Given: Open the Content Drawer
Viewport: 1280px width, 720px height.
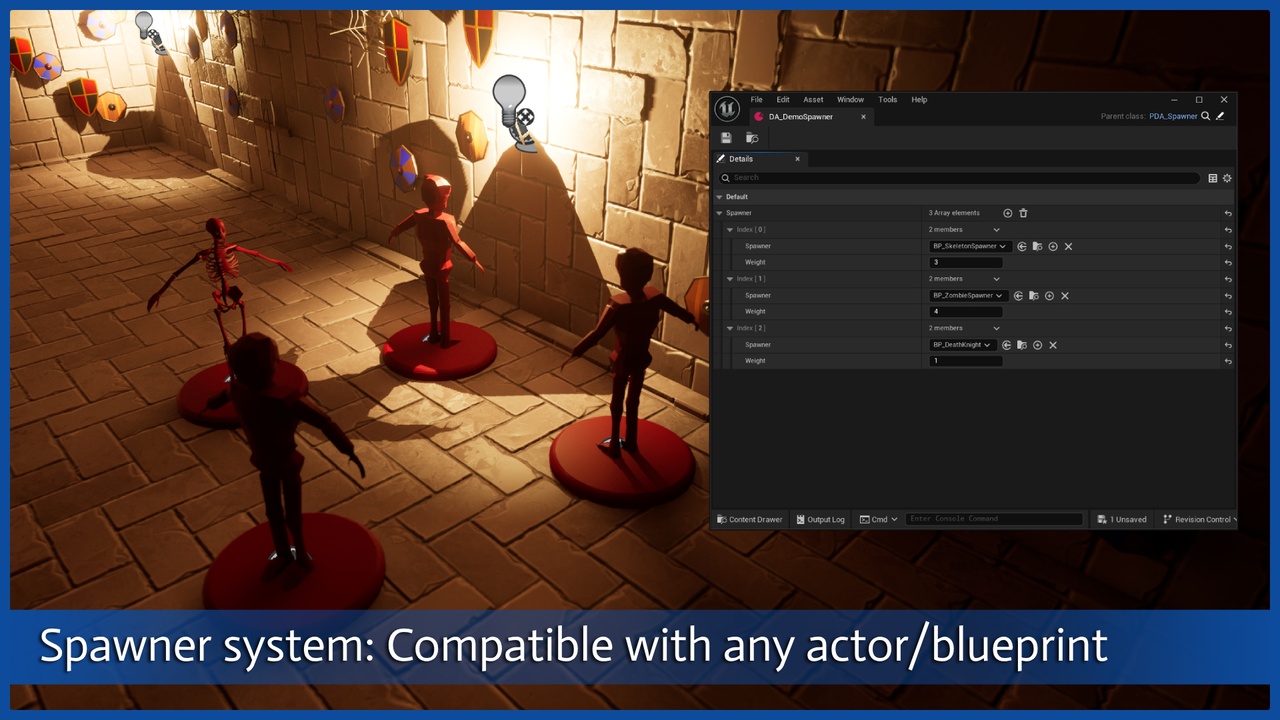Looking at the screenshot, I should pos(750,519).
